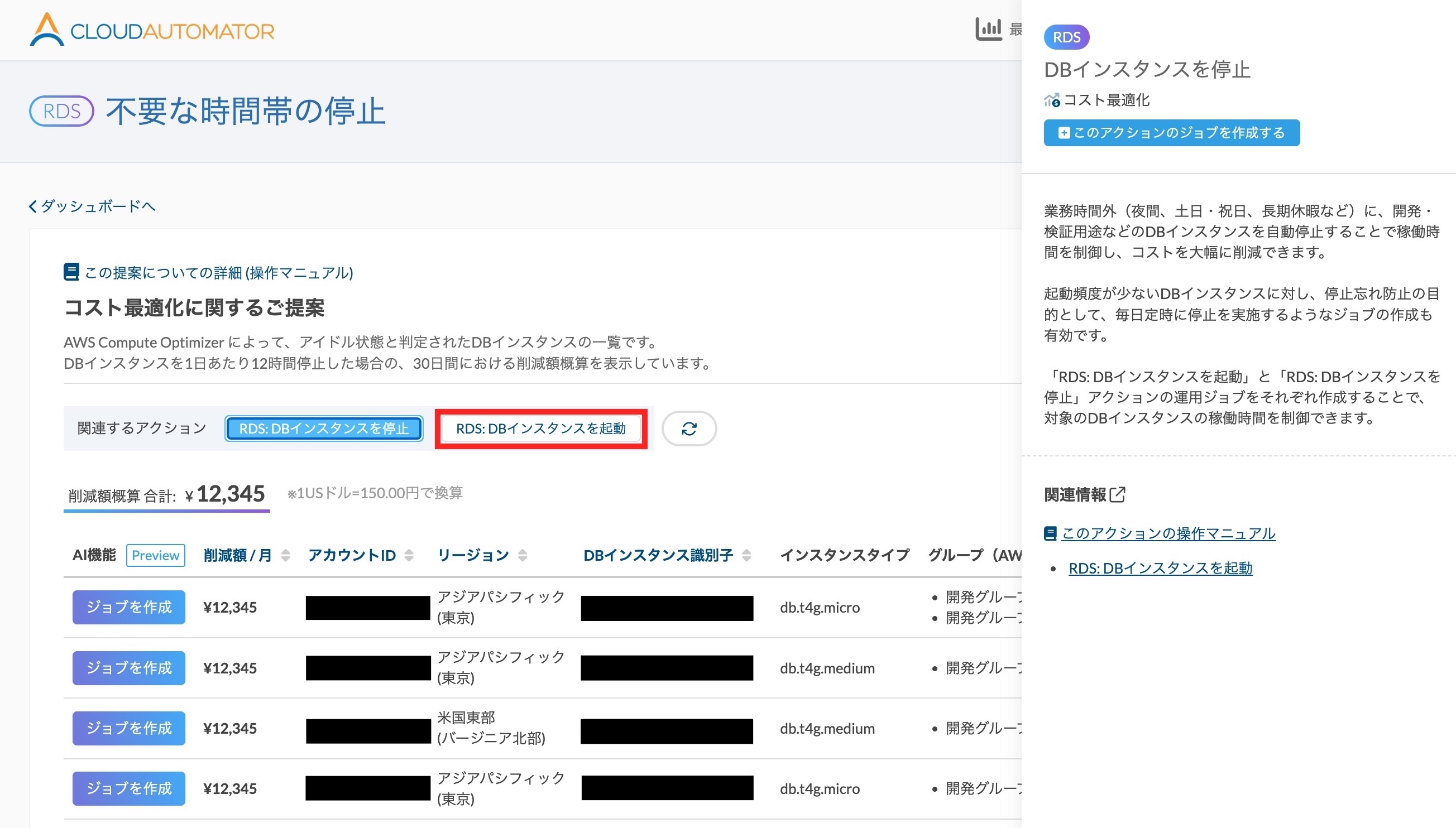Click the DBインスタンスを停止 panel title
This screenshot has height=828, width=1456.
pos(1147,69)
